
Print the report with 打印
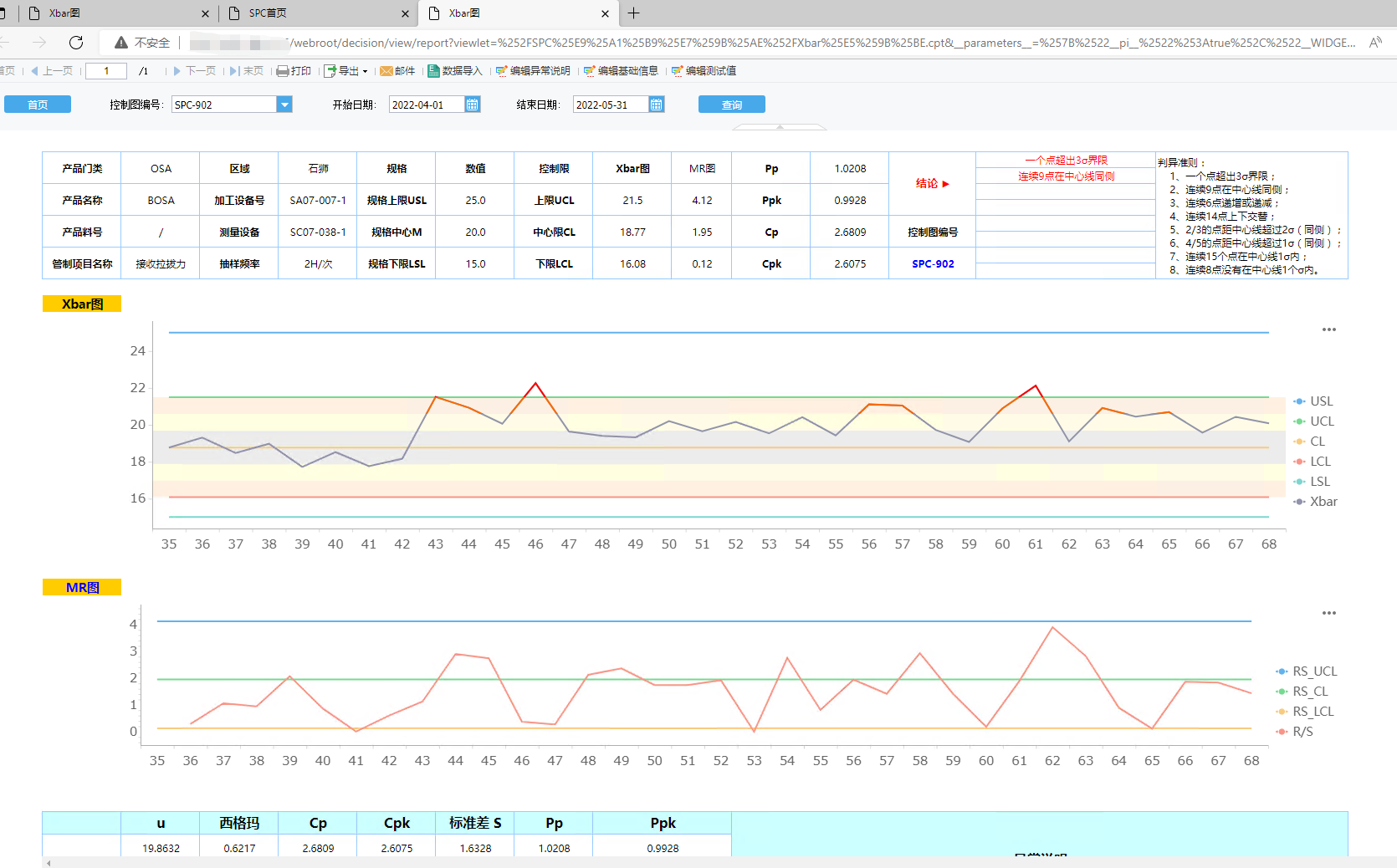[294, 71]
